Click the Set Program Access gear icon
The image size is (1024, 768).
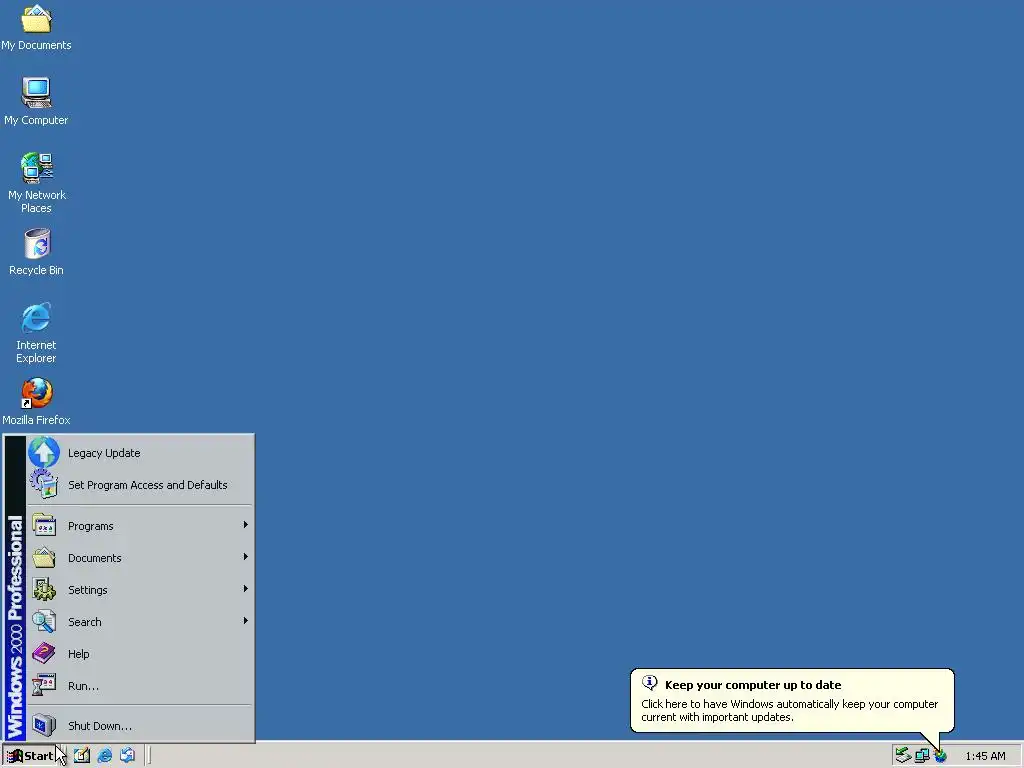(x=44, y=484)
